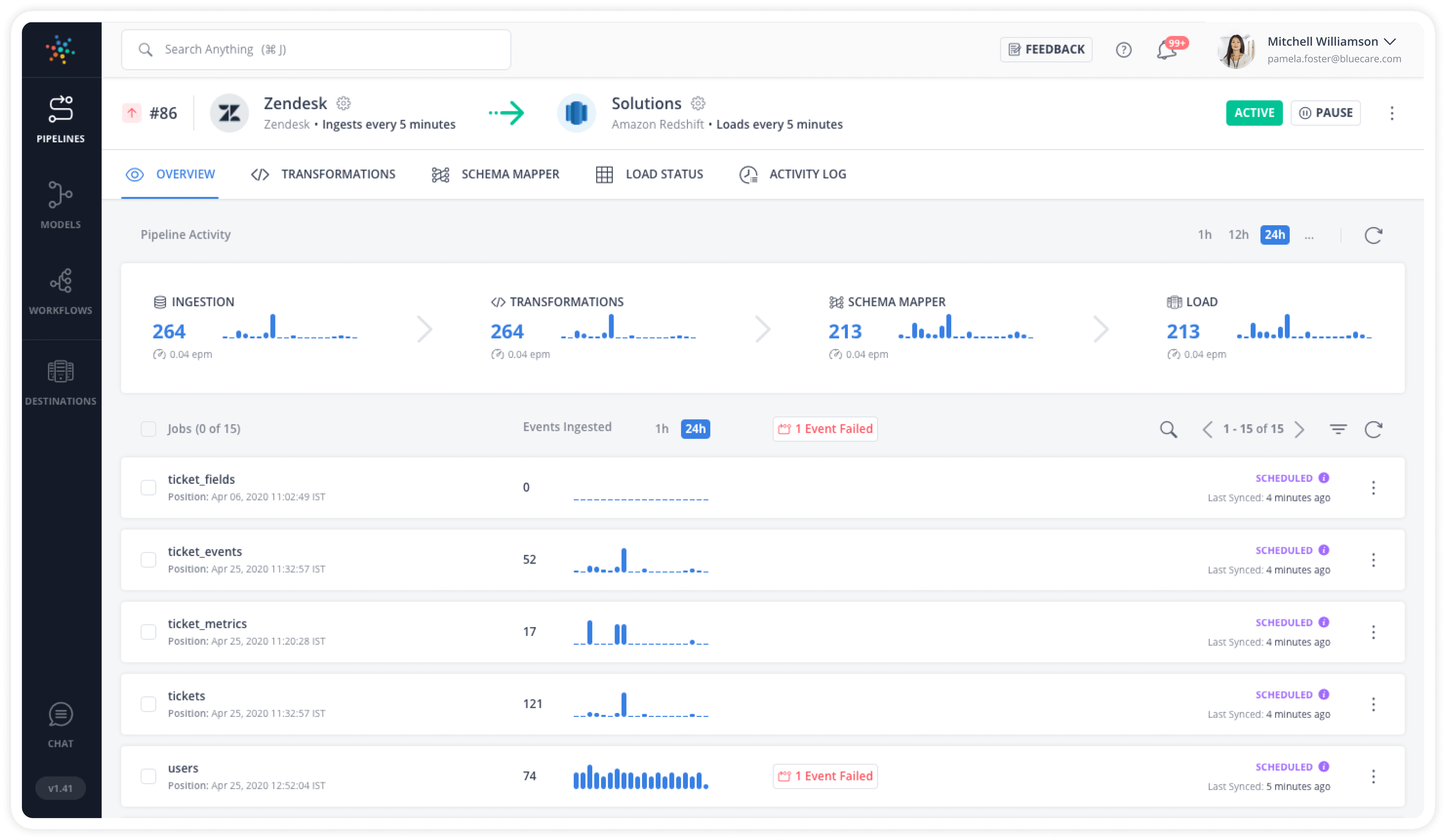Open Destinations in the sidebar
Screen dimensions: 1446x840
[60, 382]
